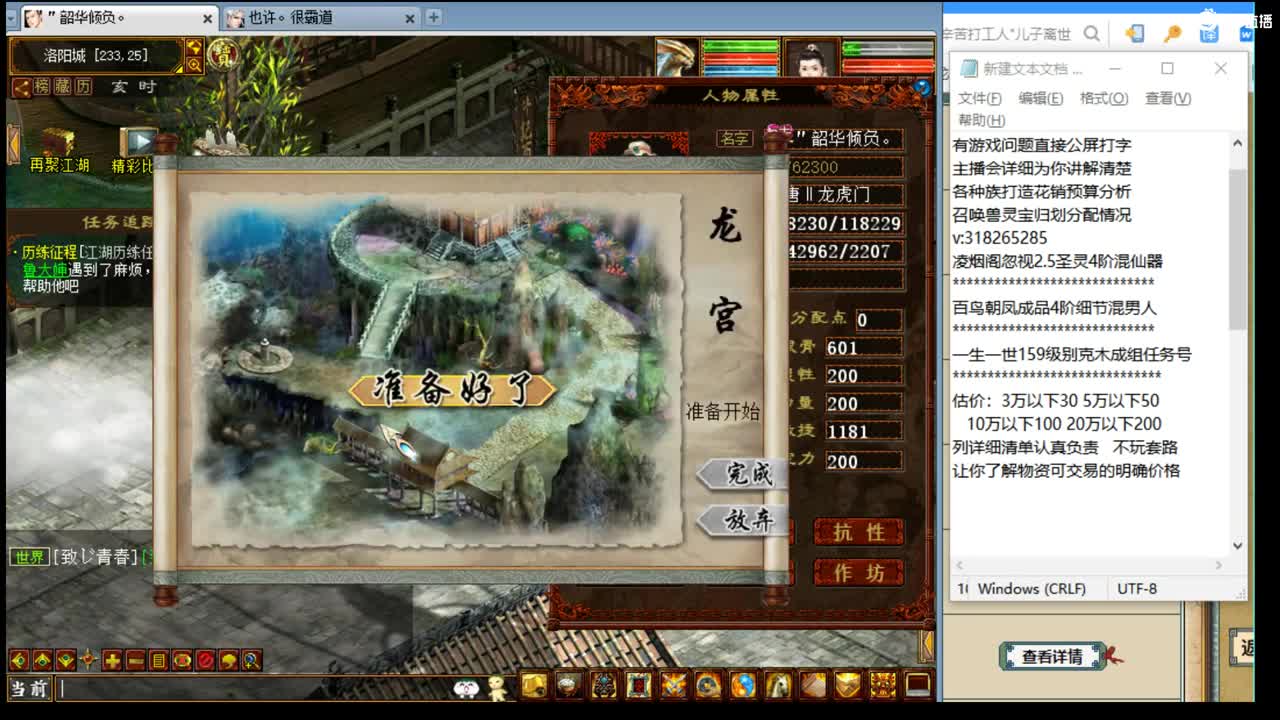Click the UTF-8 encoding status entry
1280x720 pixels.
pos(1137,589)
